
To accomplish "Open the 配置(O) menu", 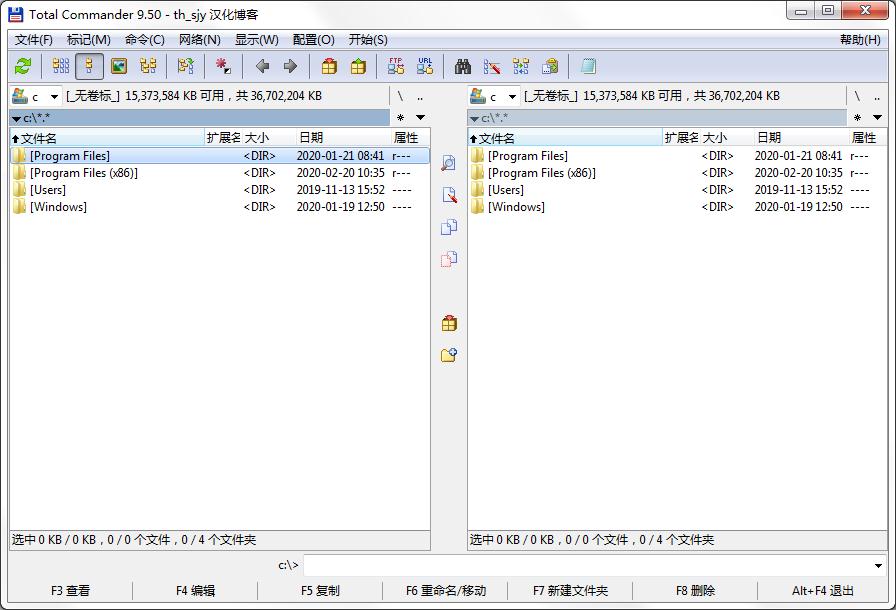I will pos(313,39).
